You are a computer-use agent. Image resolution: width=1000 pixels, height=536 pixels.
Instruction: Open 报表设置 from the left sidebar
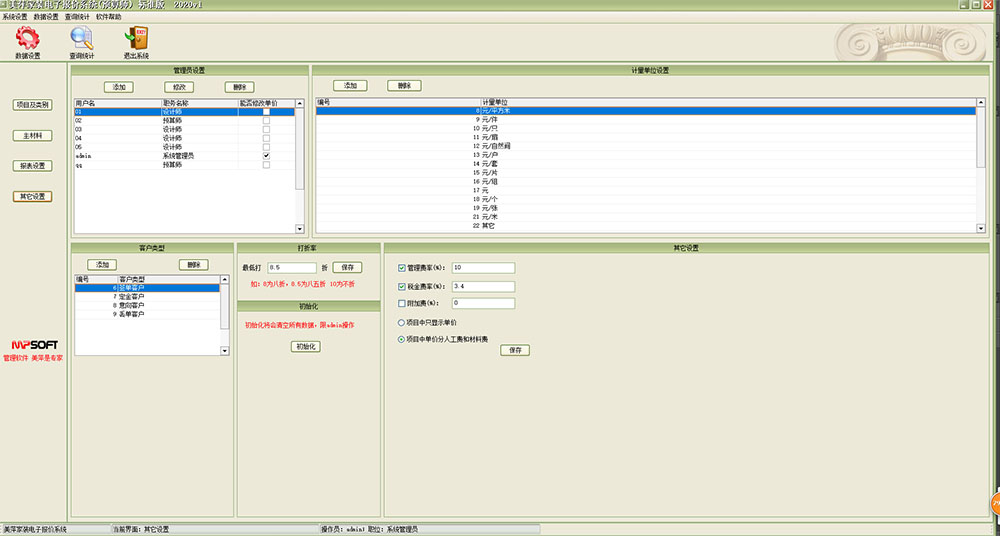click(32, 166)
